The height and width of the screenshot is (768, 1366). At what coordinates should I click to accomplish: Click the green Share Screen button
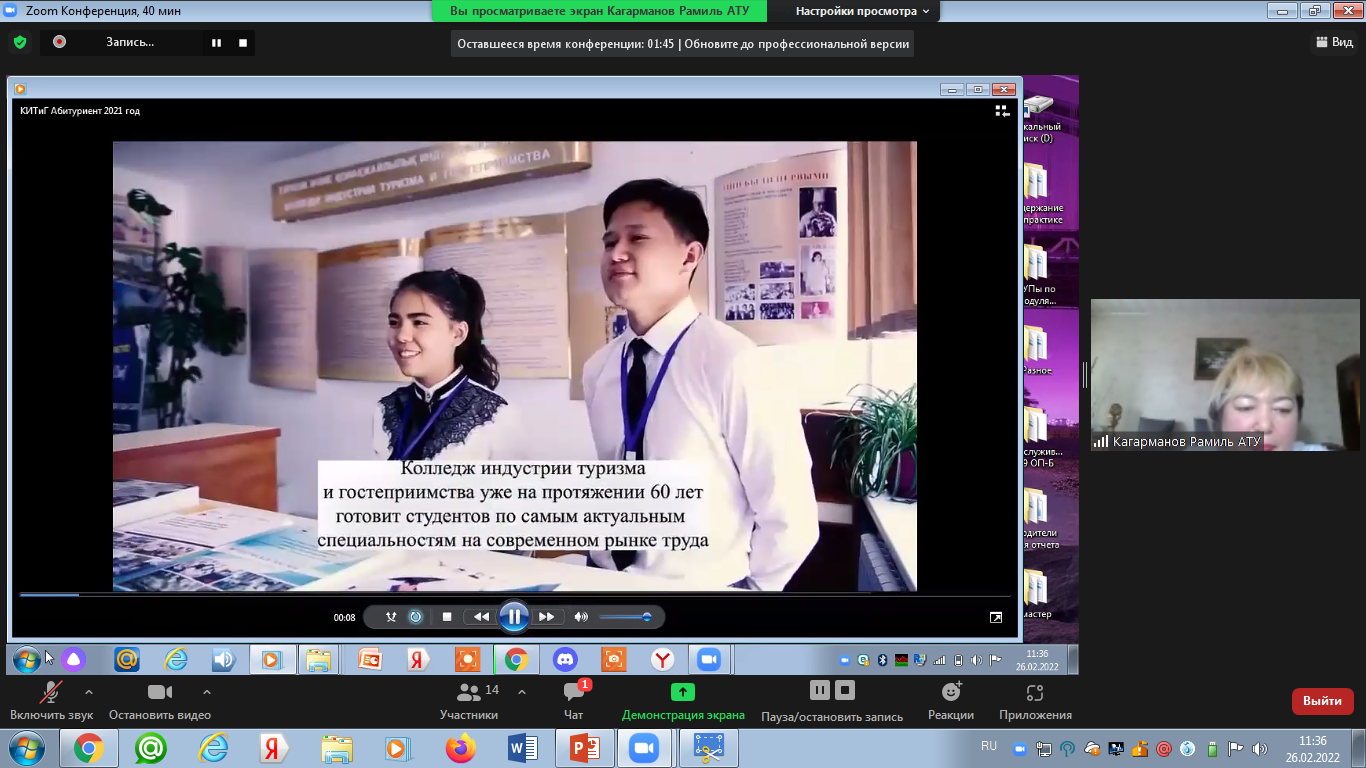click(683, 701)
